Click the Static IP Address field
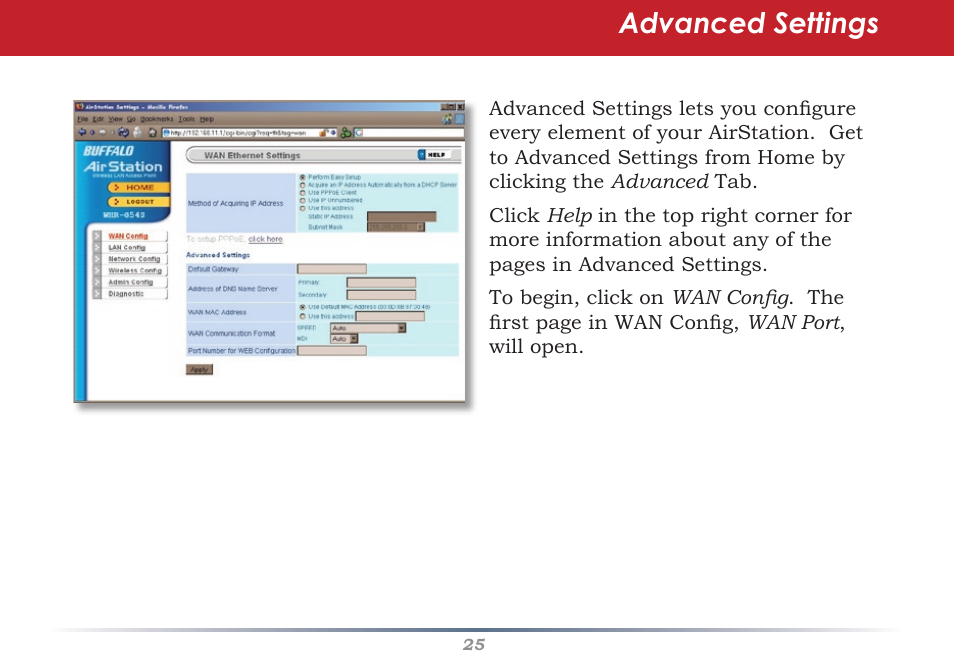Screen dimensions: 954x661 click(x=402, y=217)
